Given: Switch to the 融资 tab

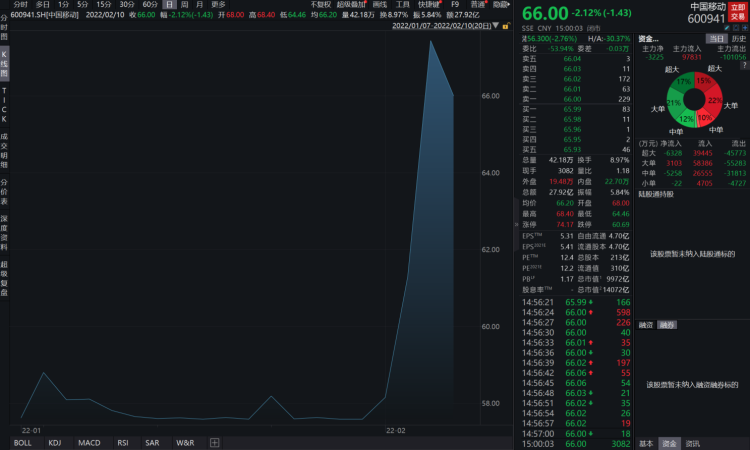Looking at the screenshot, I should coord(646,325).
